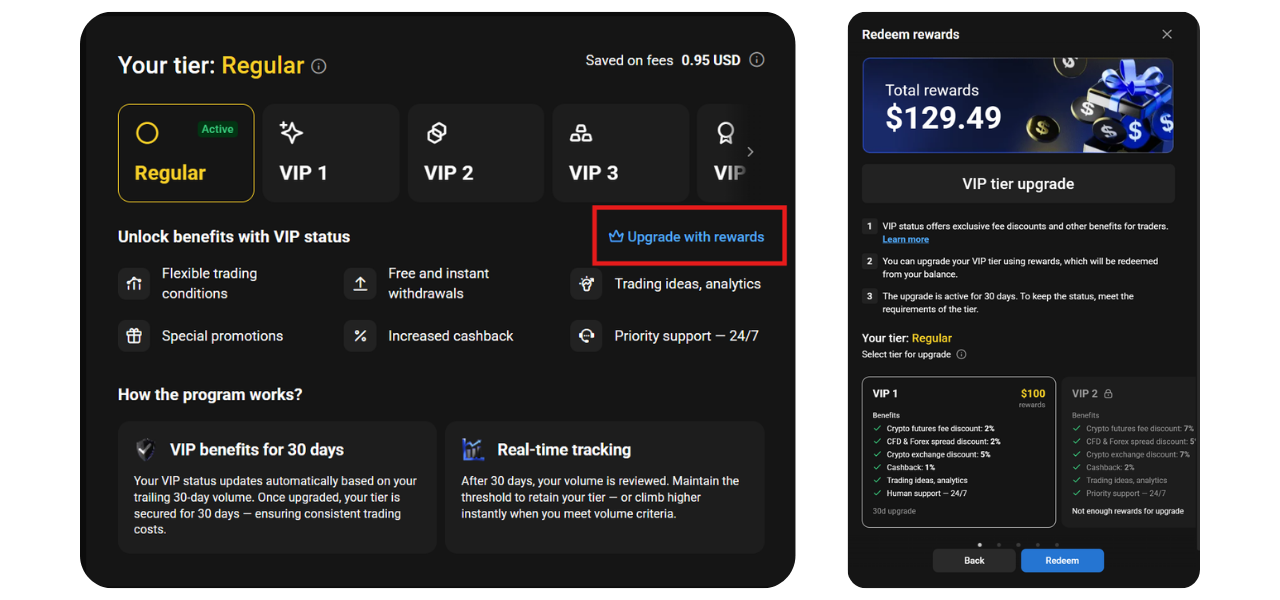Select VIP 1 upgrade card

coord(959,452)
